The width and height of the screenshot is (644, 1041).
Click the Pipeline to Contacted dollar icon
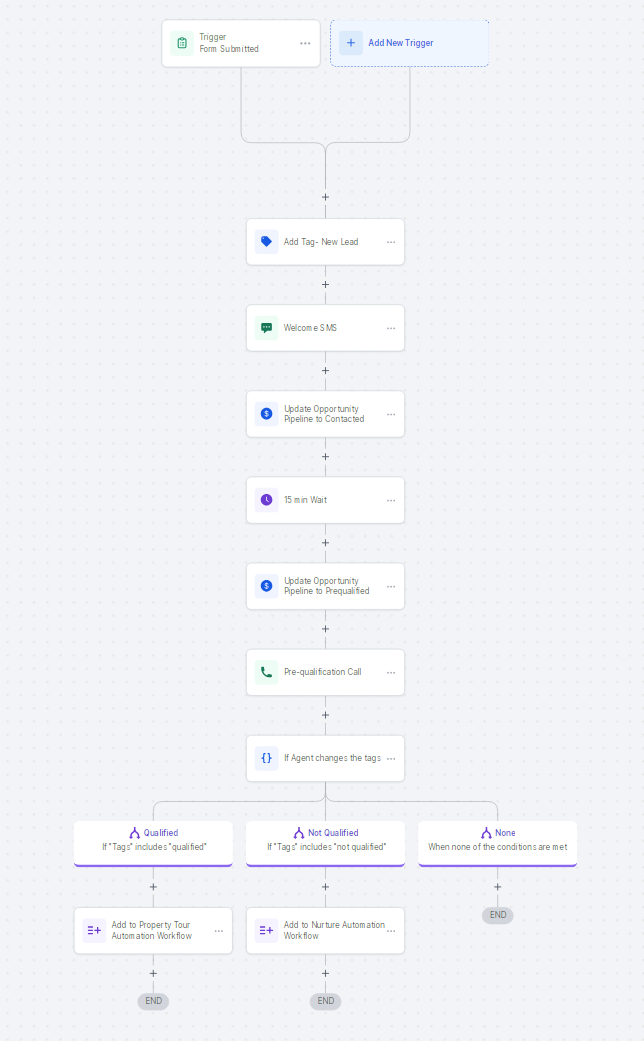(266, 414)
